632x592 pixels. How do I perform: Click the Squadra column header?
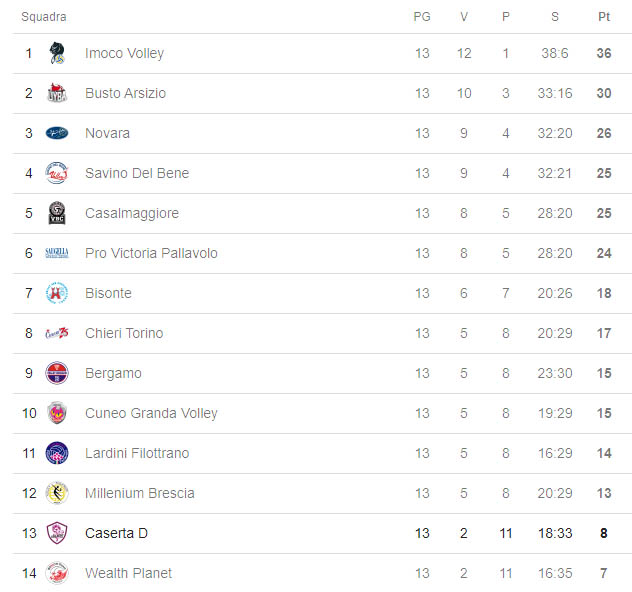pos(44,17)
